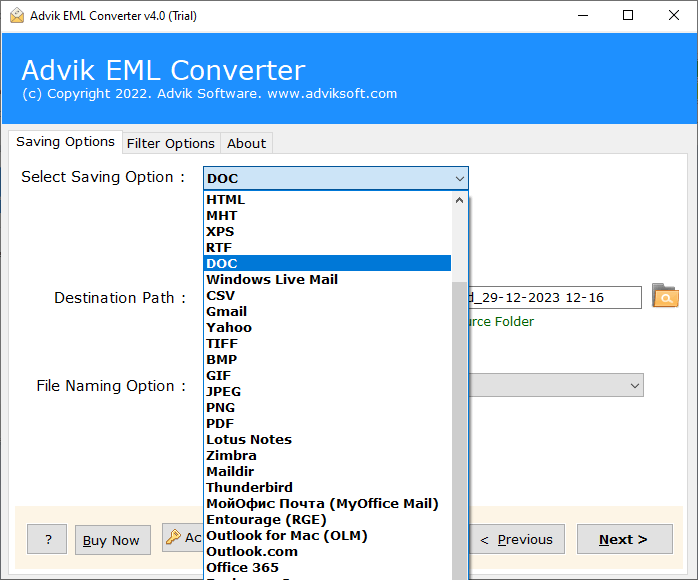
Task: Select Maildir from the list
Action: (x=327, y=471)
